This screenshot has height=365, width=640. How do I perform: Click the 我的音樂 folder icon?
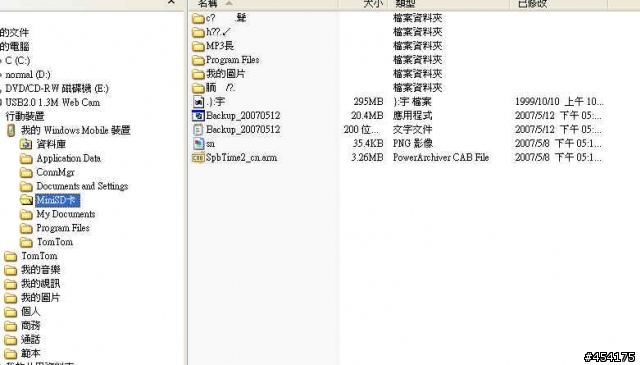11,270
